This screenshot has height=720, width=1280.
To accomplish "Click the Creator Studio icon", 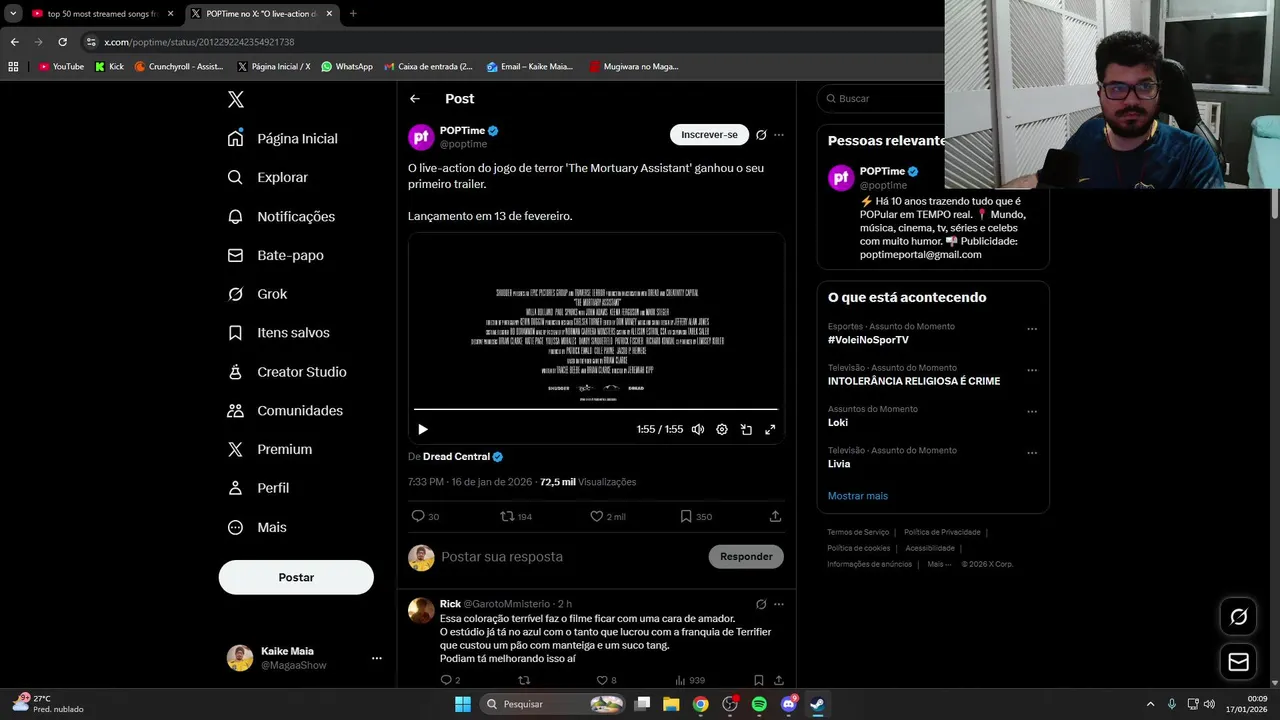I will coord(235,371).
